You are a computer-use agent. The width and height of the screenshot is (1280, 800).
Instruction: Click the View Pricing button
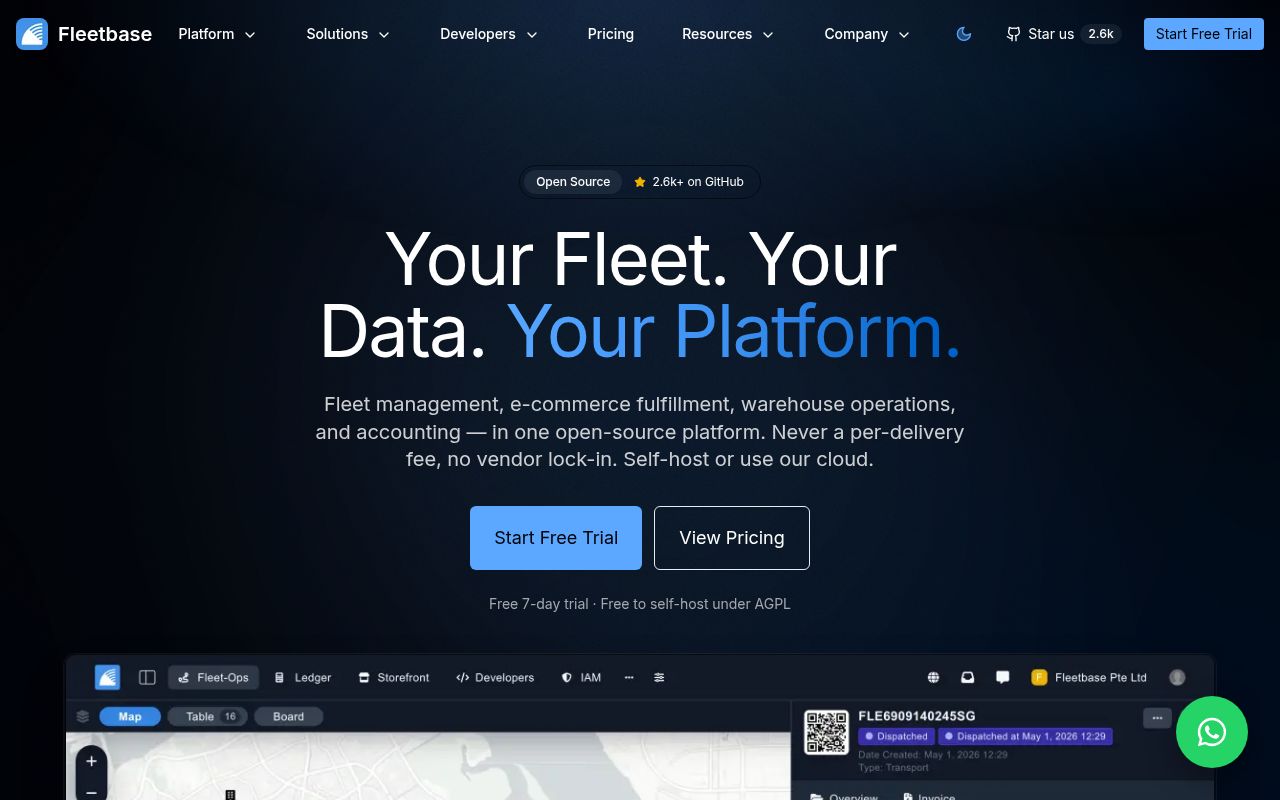(x=732, y=538)
